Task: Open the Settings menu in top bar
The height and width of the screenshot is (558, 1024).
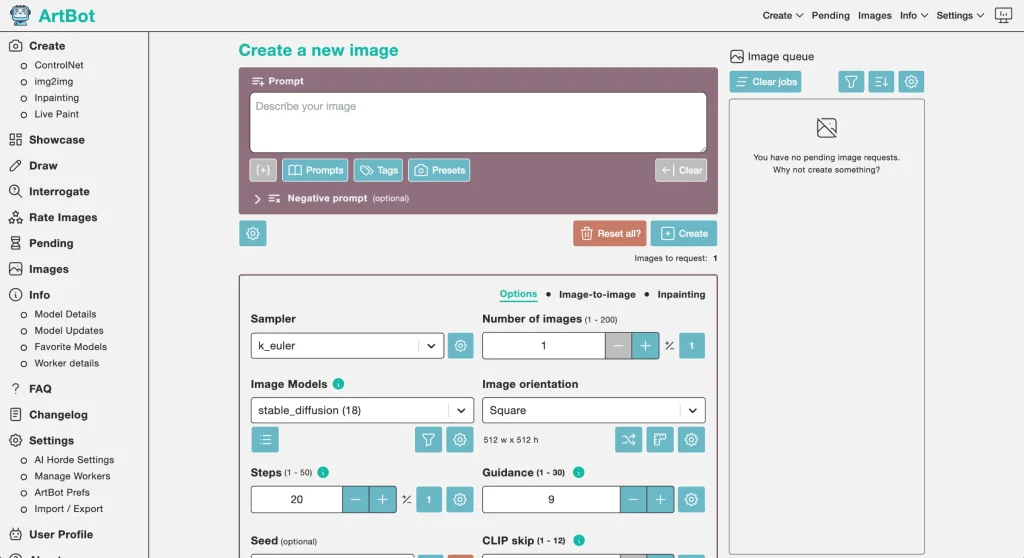Action: point(960,16)
